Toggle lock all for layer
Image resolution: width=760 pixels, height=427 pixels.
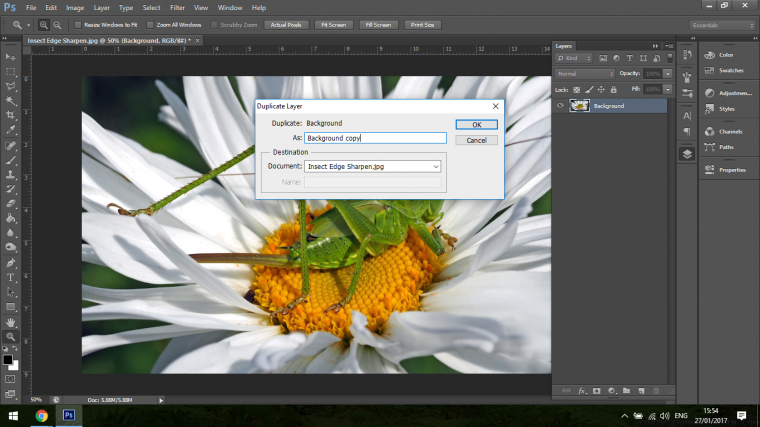point(614,90)
